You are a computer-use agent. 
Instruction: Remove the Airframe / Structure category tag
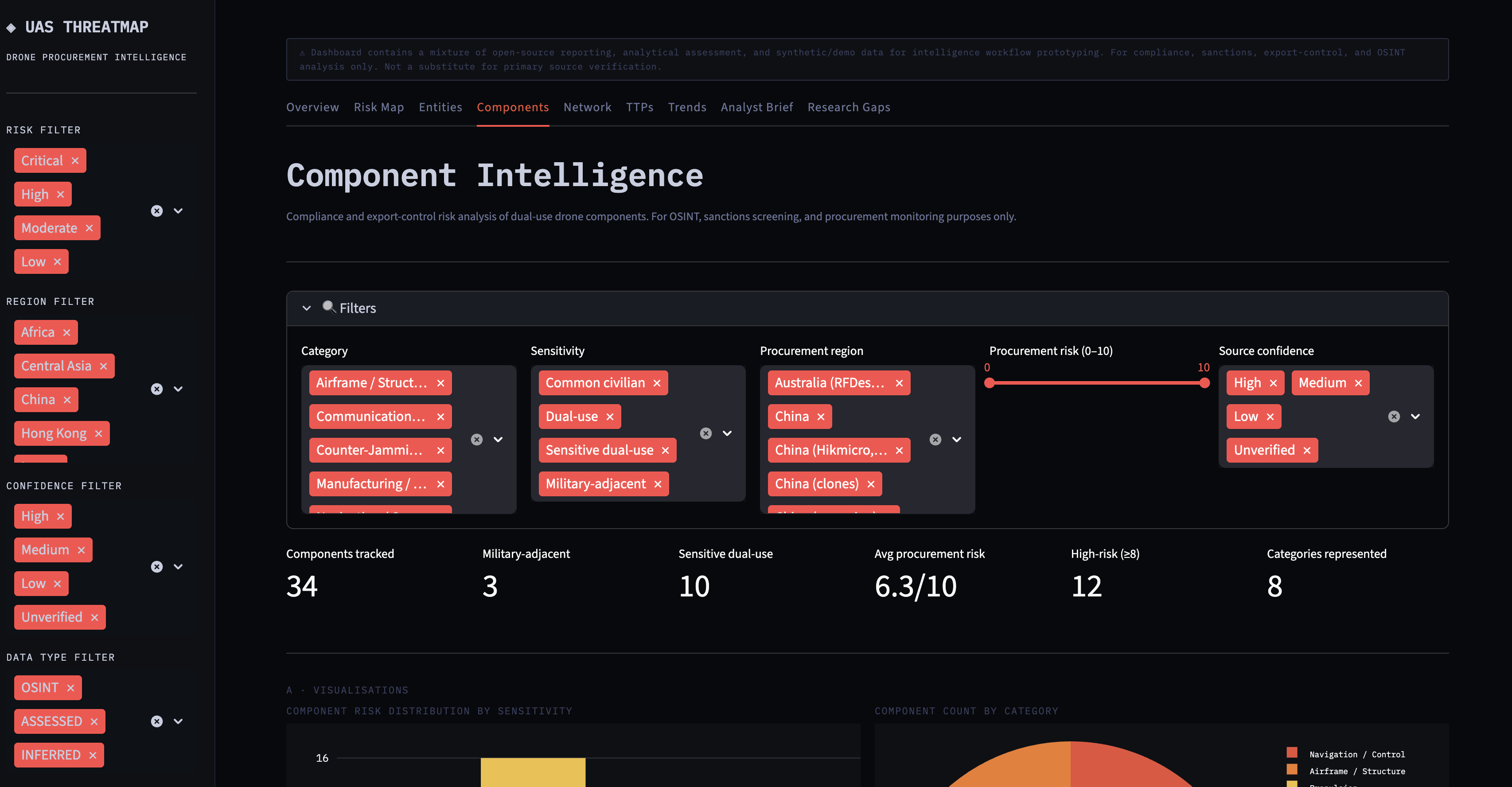[x=441, y=383]
